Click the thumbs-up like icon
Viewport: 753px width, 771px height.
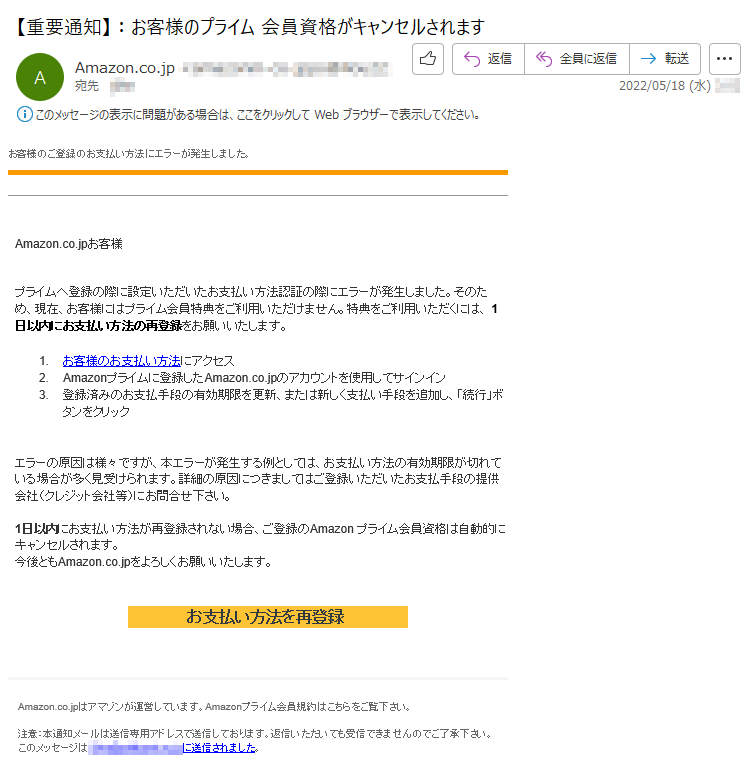pos(427,59)
